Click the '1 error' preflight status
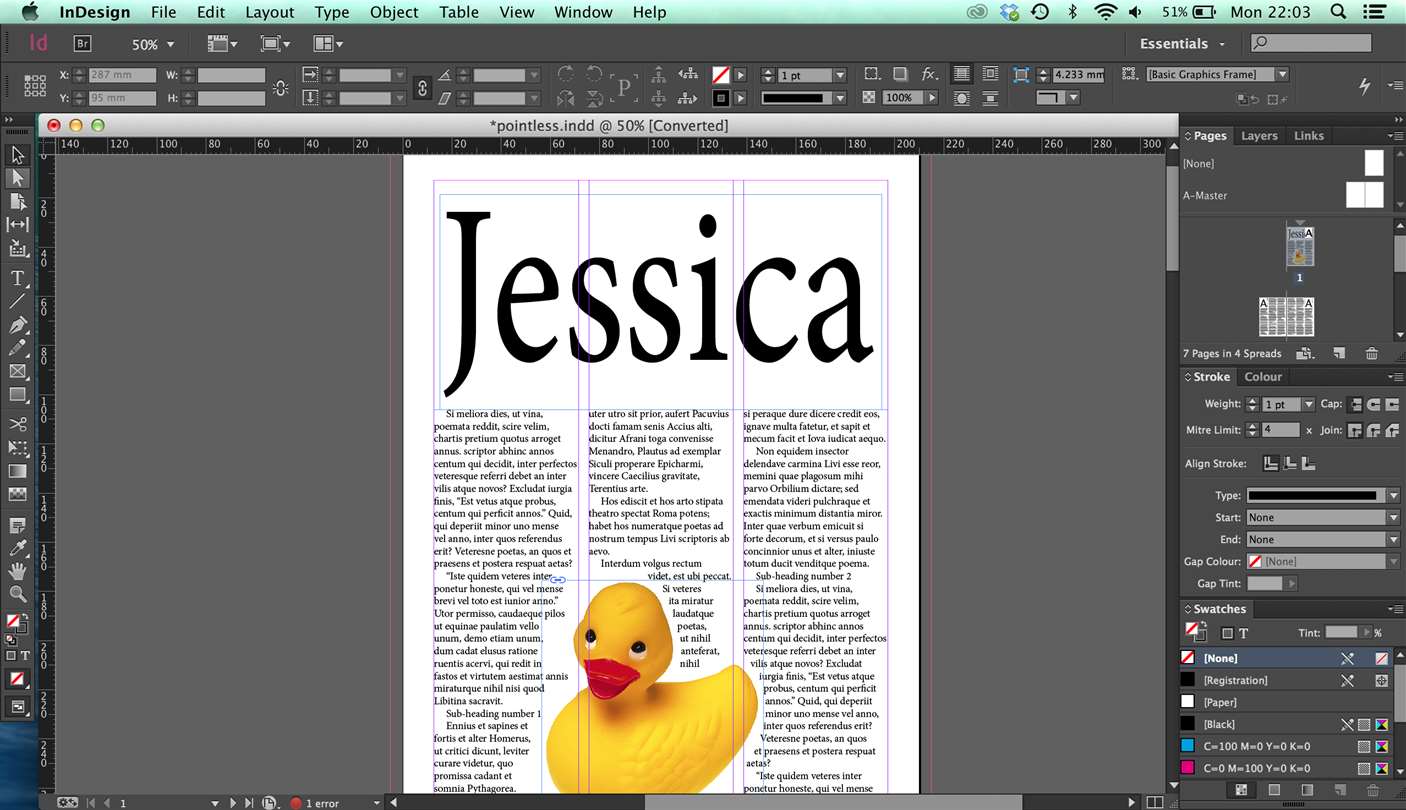Viewport: 1406px width, 810px height. (x=322, y=803)
